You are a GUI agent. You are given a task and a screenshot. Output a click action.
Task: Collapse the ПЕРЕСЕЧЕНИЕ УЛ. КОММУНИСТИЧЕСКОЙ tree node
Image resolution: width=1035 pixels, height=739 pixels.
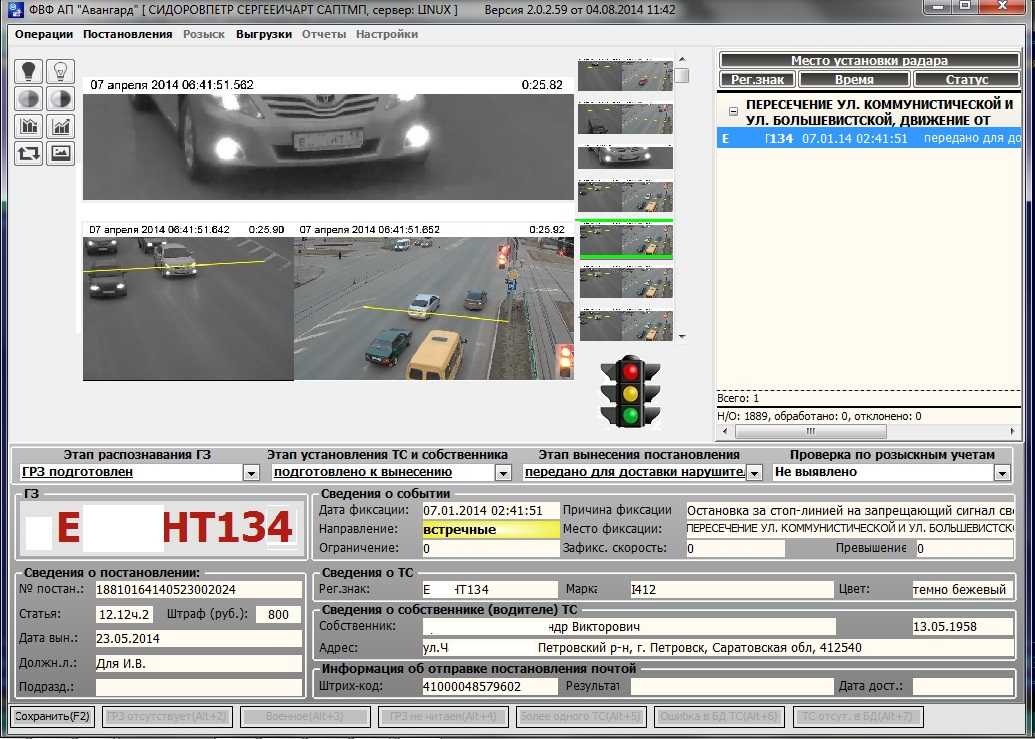click(x=733, y=112)
